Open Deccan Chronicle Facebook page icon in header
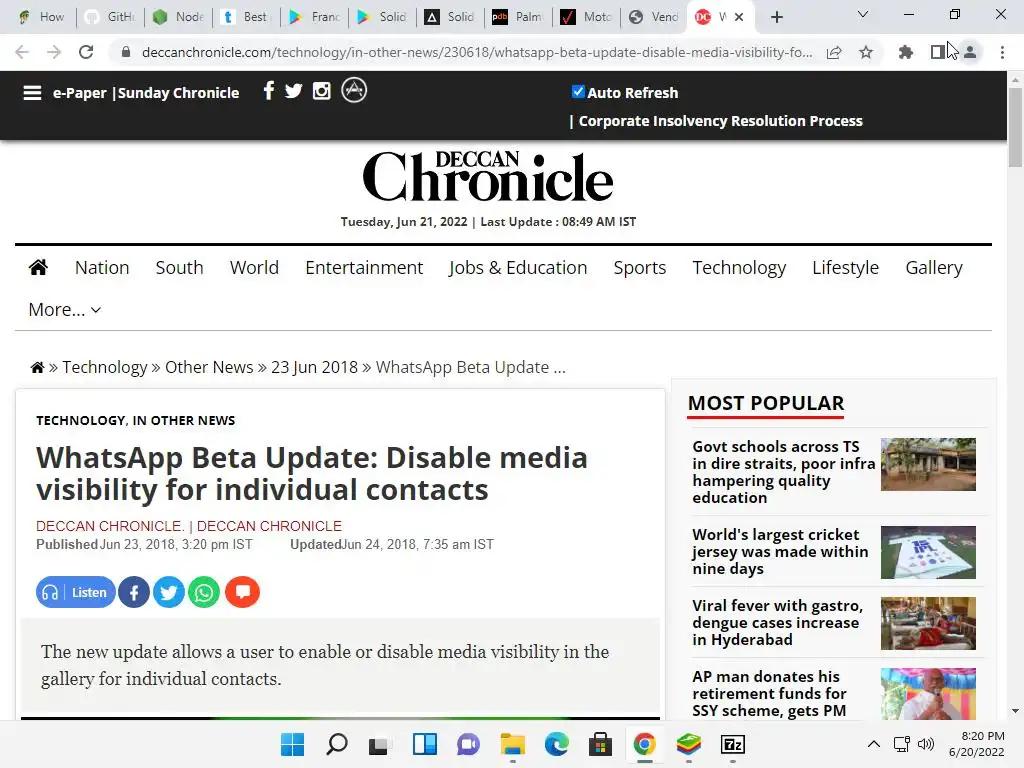The image size is (1024, 768). 268,91
